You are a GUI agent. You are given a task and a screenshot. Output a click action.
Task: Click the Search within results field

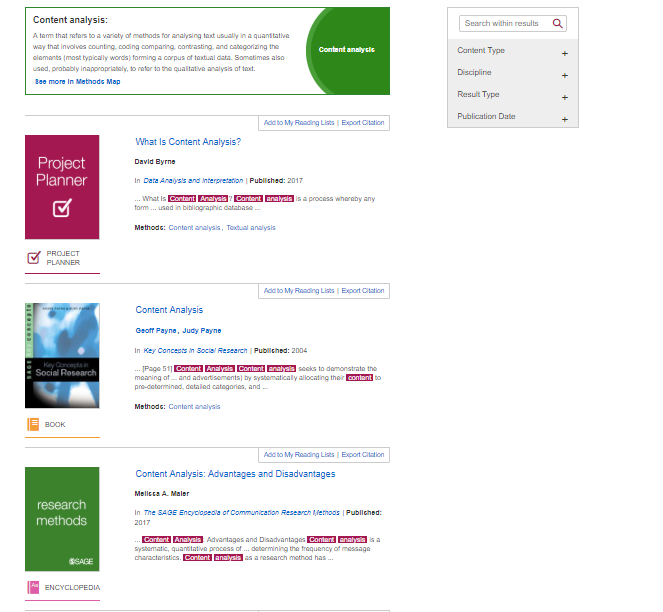coord(505,23)
